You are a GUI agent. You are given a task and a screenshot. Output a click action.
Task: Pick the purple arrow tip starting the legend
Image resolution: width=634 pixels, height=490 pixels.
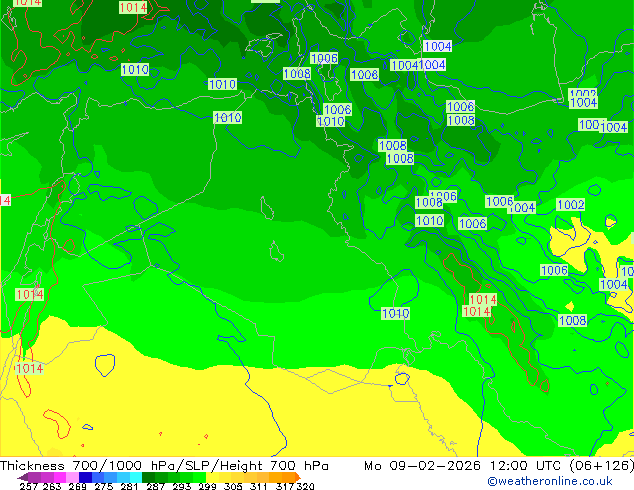tap(23, 477)
